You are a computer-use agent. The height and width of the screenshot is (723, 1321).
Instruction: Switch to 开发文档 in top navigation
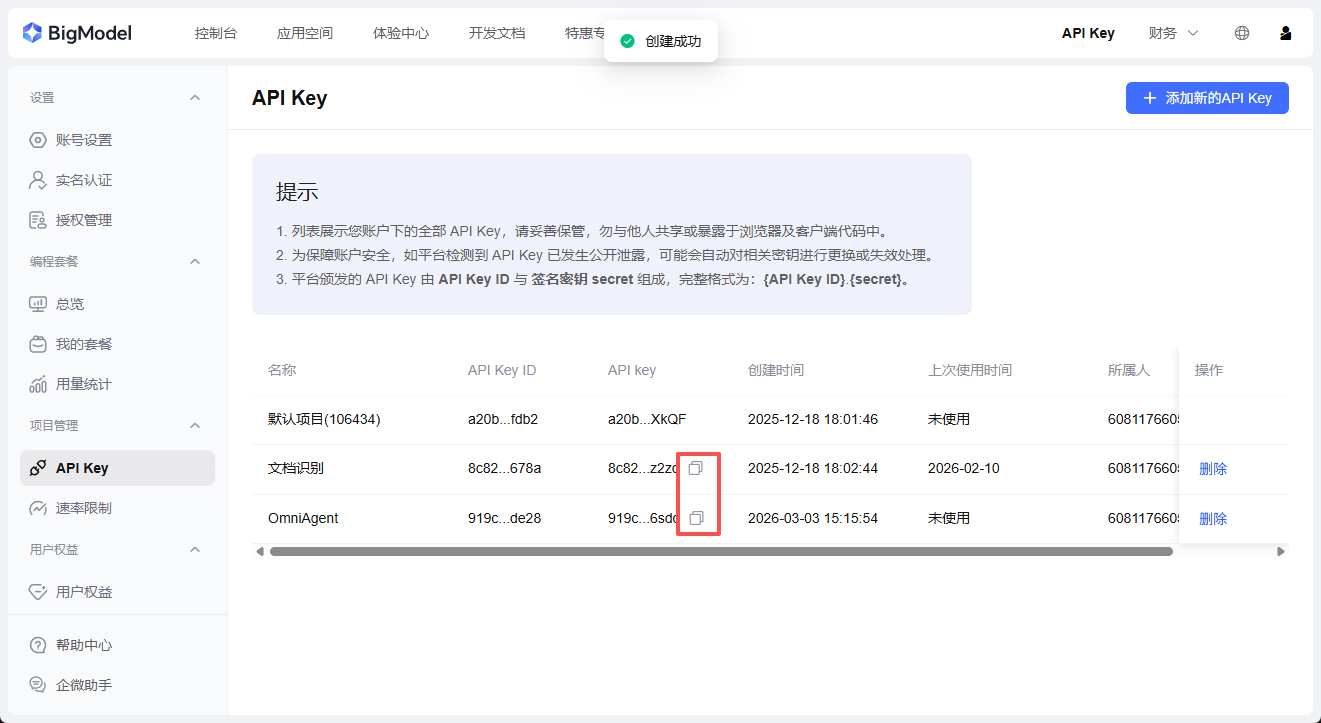496,33
